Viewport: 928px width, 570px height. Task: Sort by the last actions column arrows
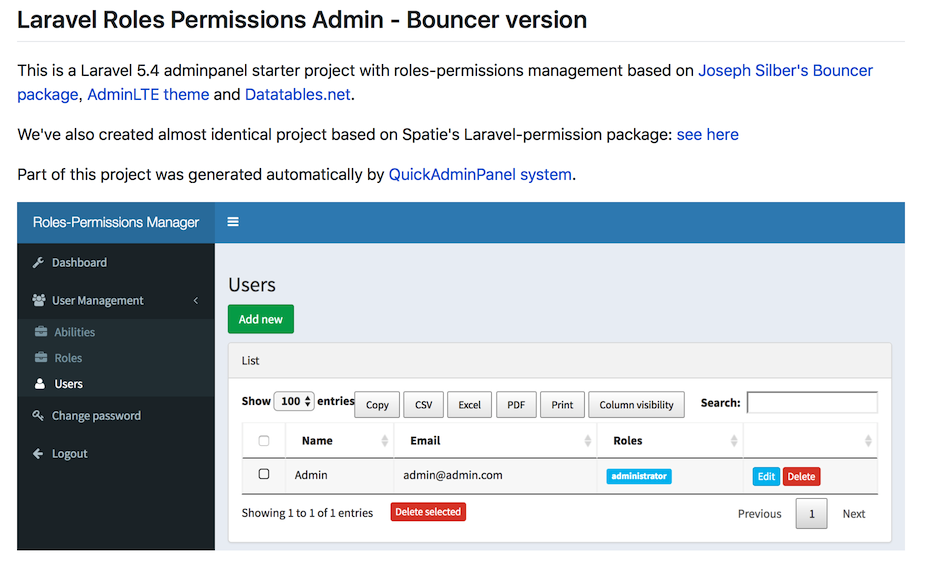tap(868, 440)
